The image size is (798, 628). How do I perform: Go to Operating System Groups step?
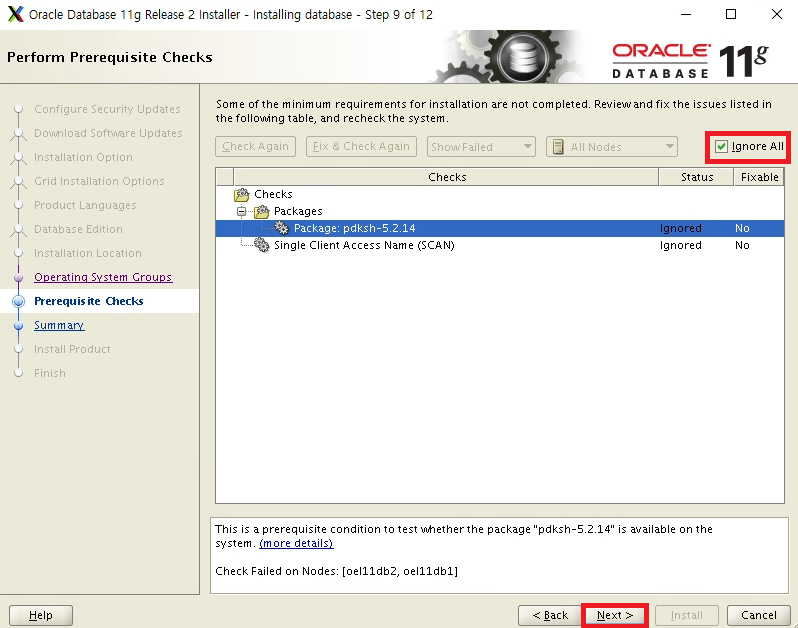tap(103, 277)
